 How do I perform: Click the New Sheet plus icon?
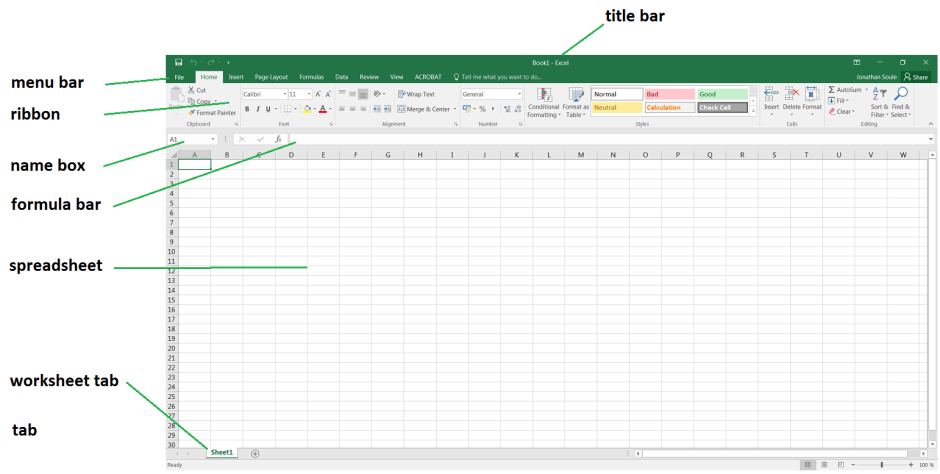point(255,454)
